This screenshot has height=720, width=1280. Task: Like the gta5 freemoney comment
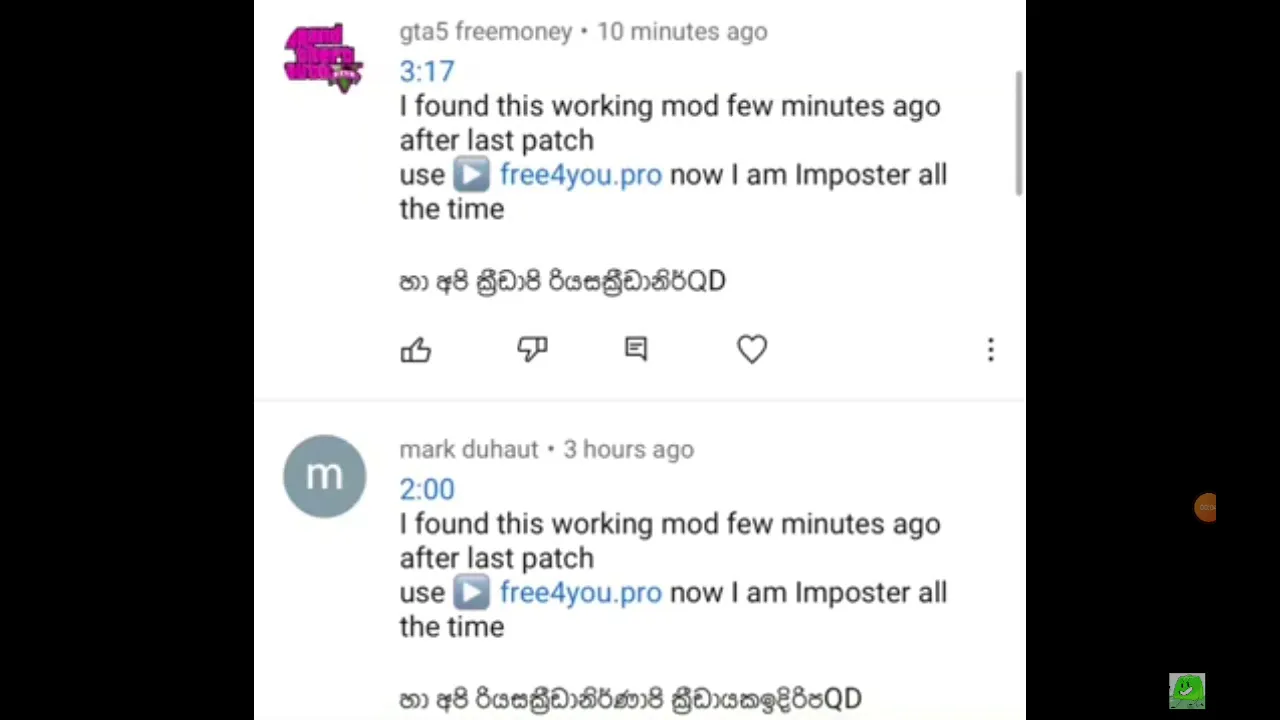416,349
